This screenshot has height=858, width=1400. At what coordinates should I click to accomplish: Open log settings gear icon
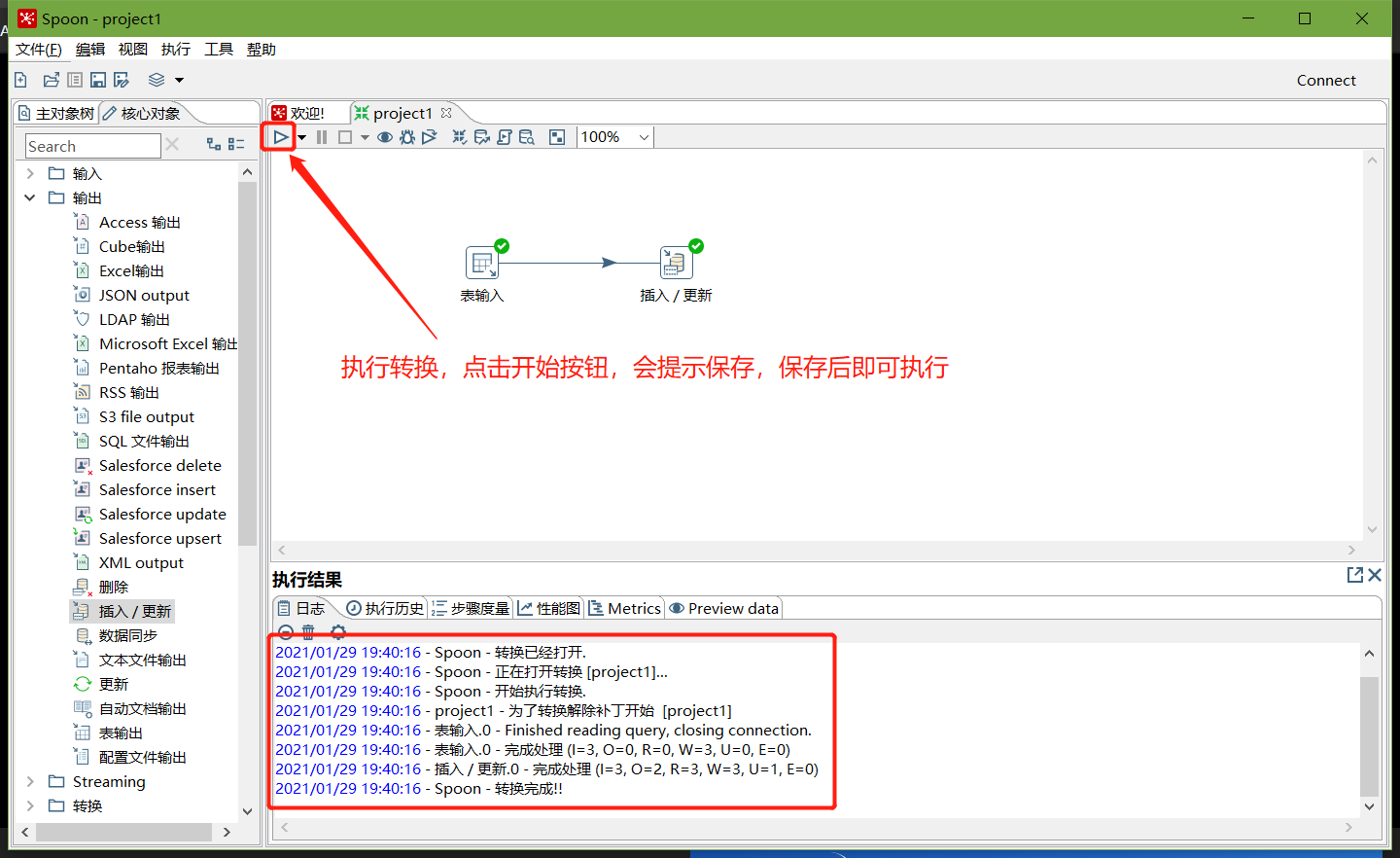[338, 631]
